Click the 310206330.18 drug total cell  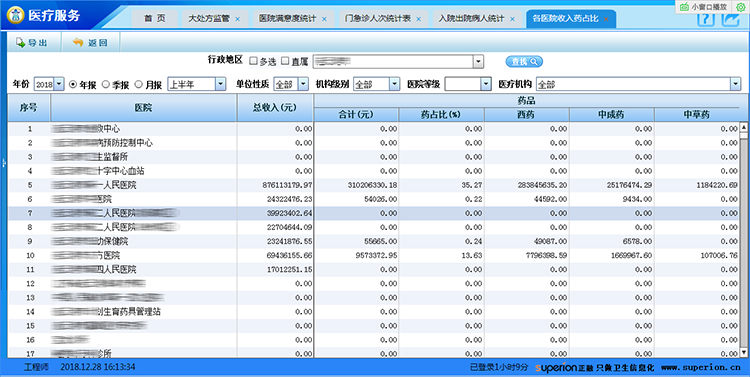[x=356, y=185]
